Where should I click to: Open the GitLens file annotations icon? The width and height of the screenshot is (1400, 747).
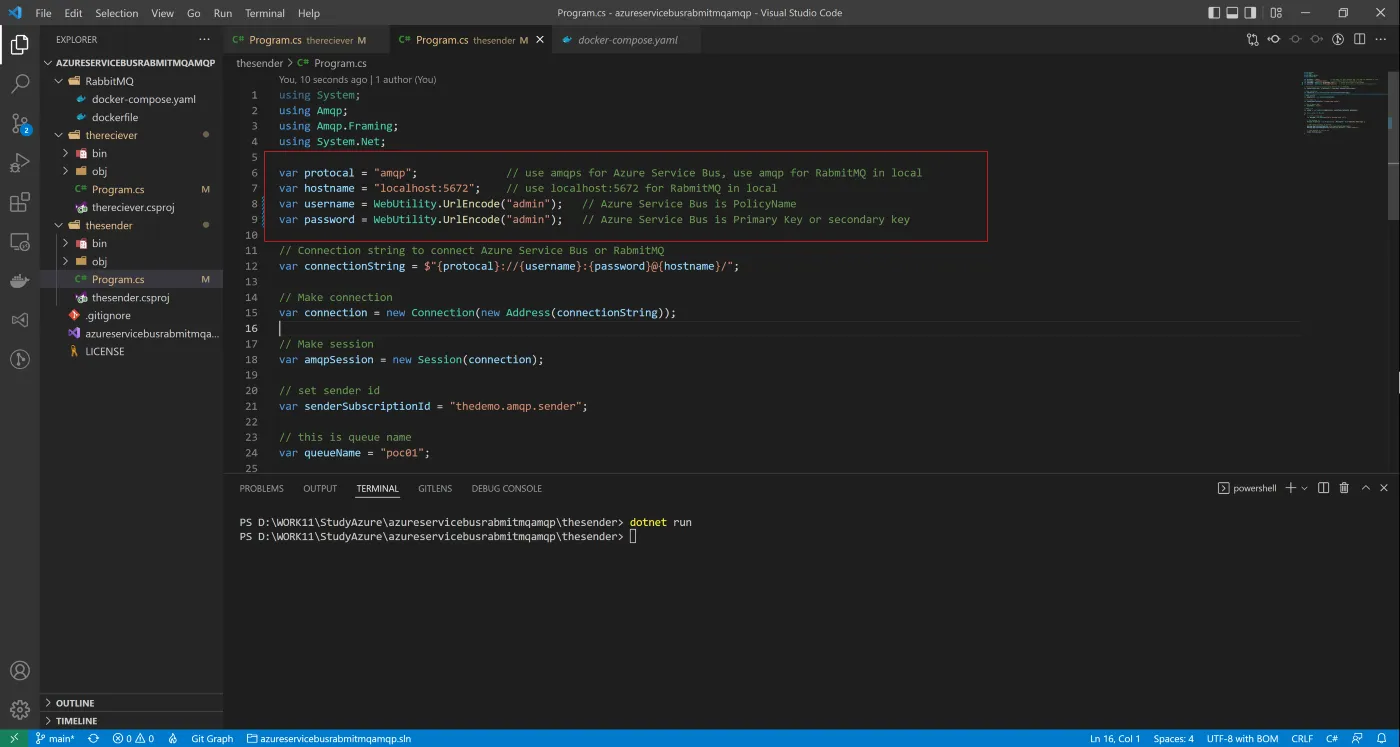click(x=1338, y=40)
